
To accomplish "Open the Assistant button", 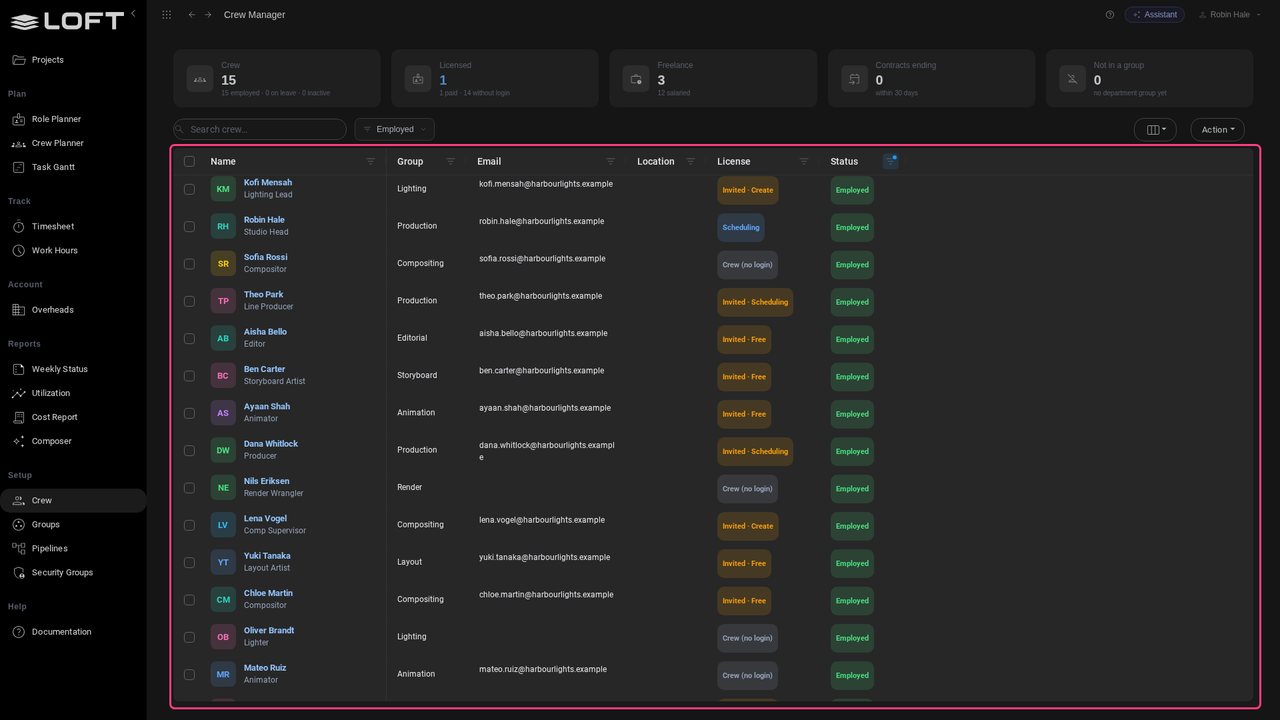I will [x=1155, y=15].
